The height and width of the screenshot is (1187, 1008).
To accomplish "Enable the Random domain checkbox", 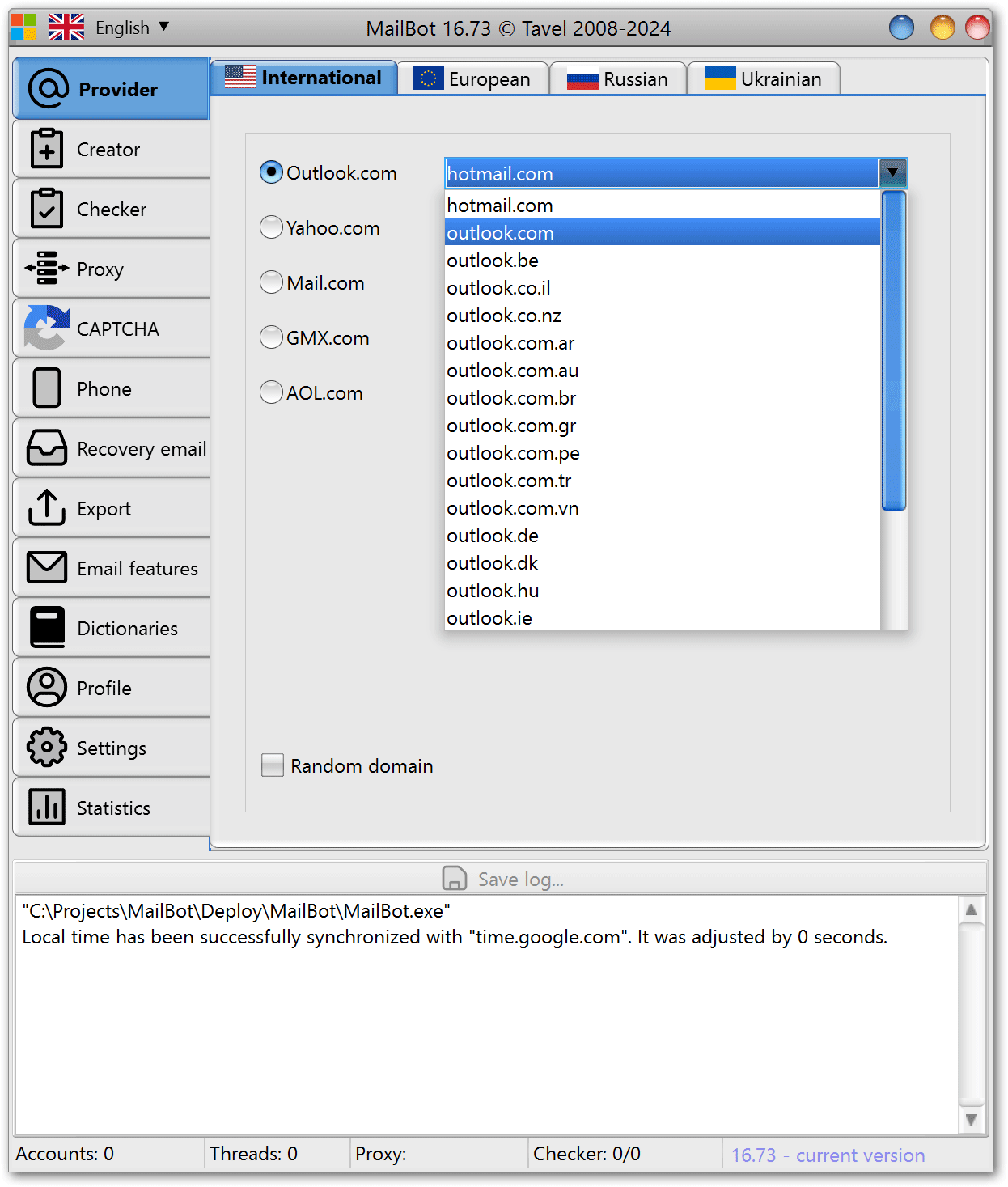I will (x=273, y=765).
